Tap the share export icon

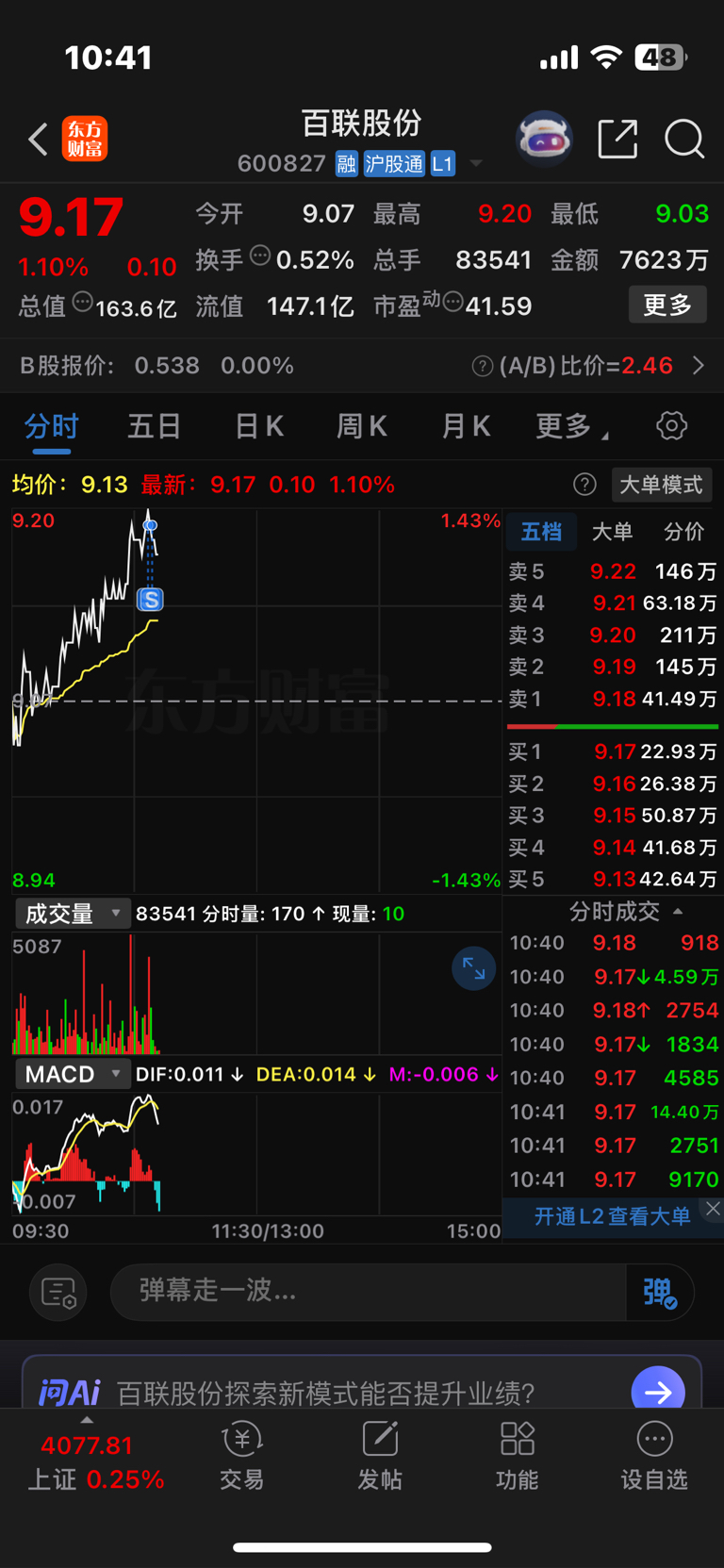618,139
